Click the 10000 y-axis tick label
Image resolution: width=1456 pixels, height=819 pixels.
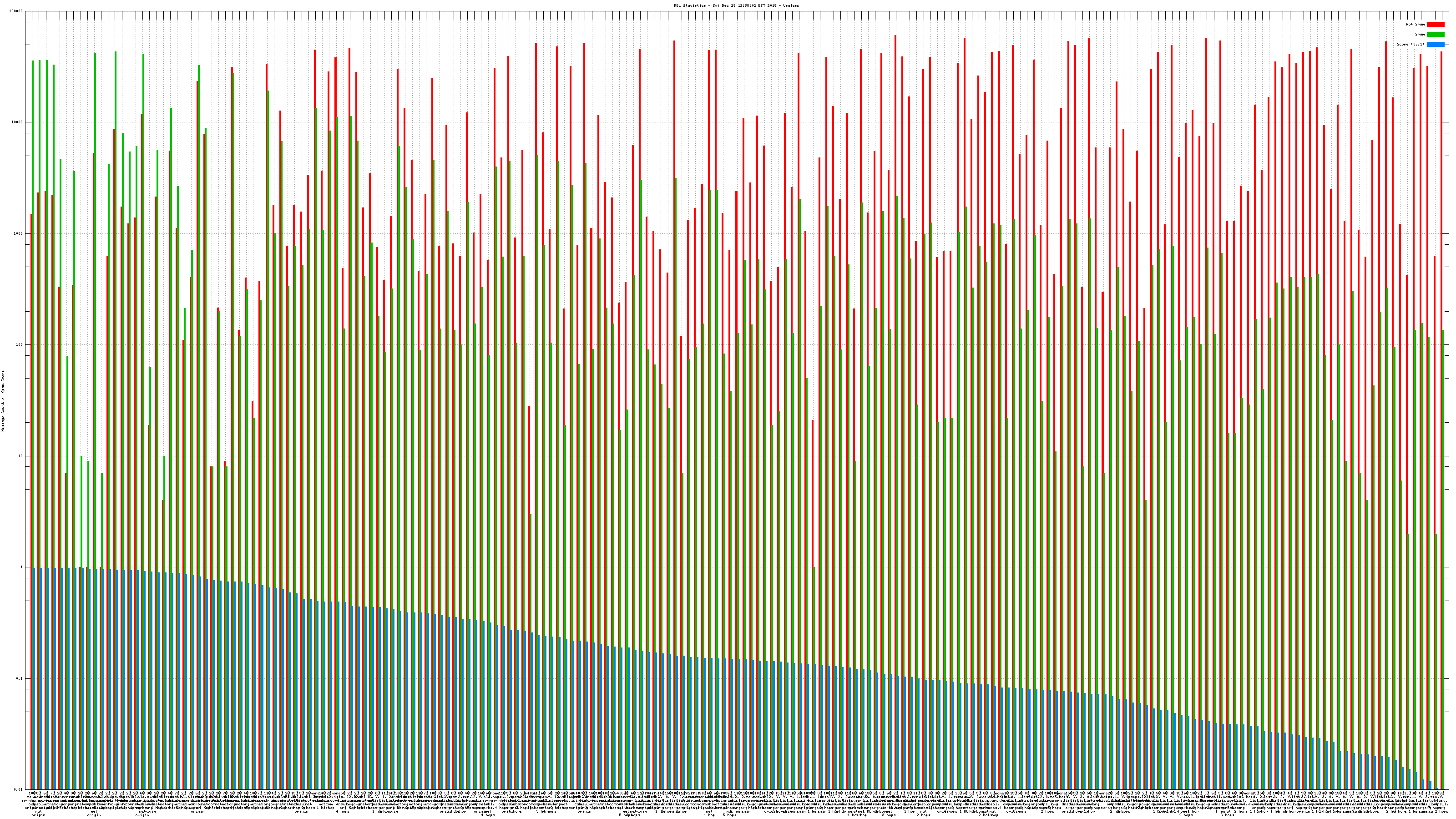coord(18,123)
